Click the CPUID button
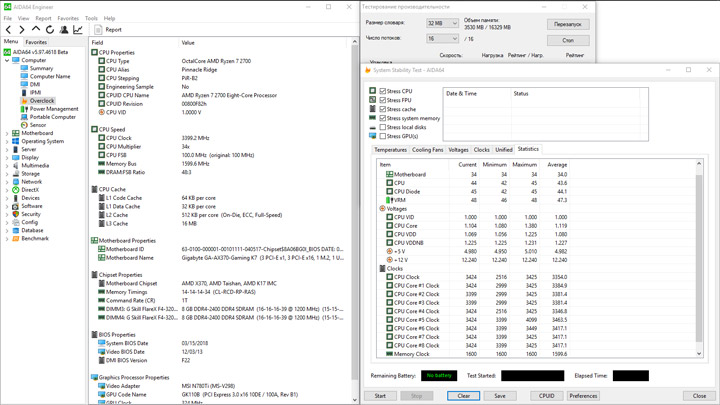The width and height of the screenshot is (720, 405). click(x=546, y=396)
